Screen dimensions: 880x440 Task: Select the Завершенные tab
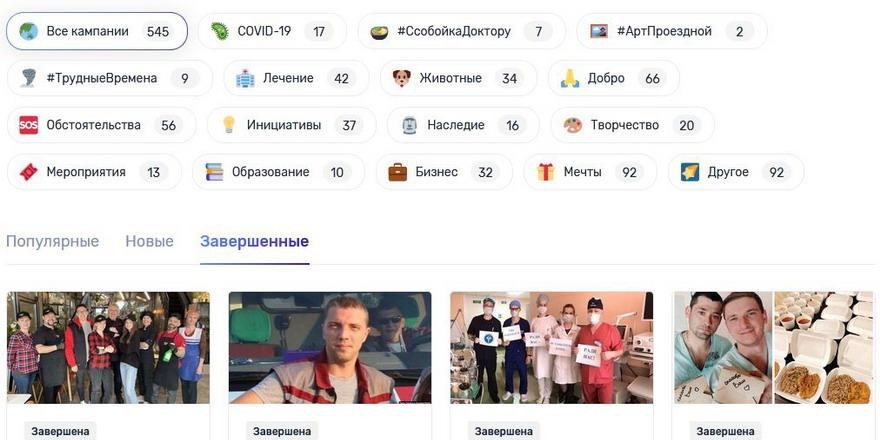[x=254, y=242]
